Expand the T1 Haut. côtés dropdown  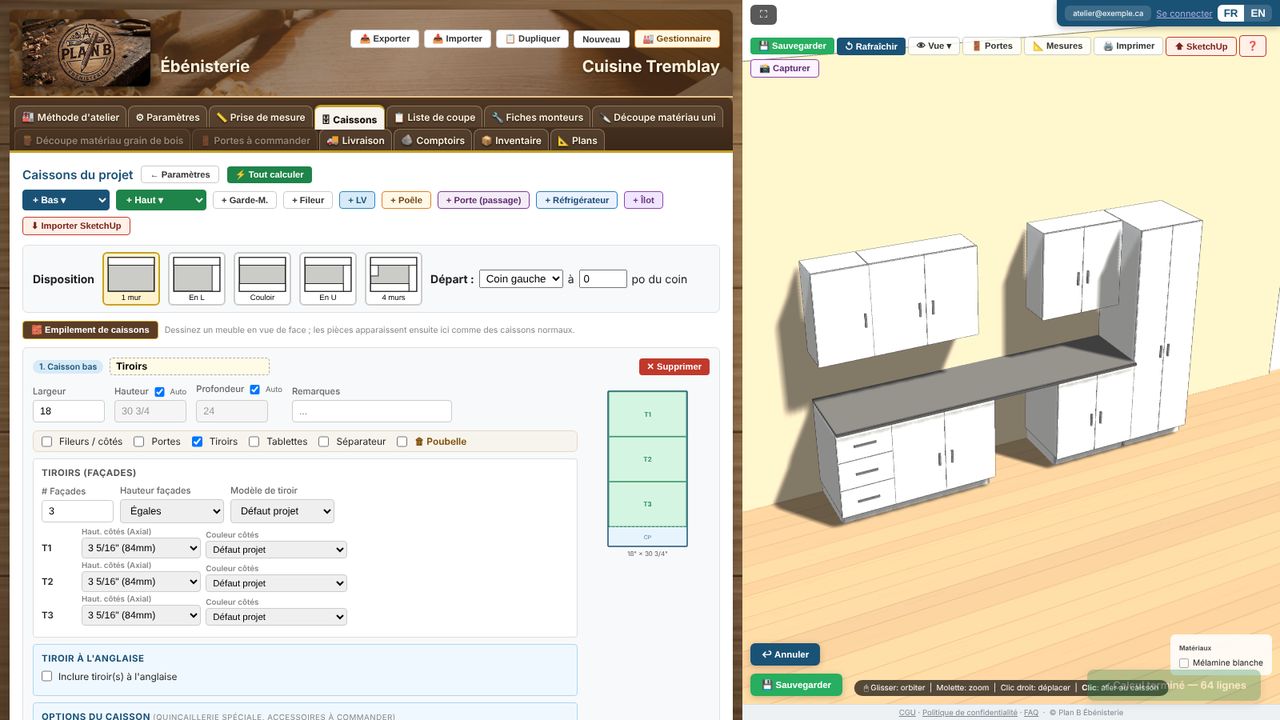click(141, 548)
